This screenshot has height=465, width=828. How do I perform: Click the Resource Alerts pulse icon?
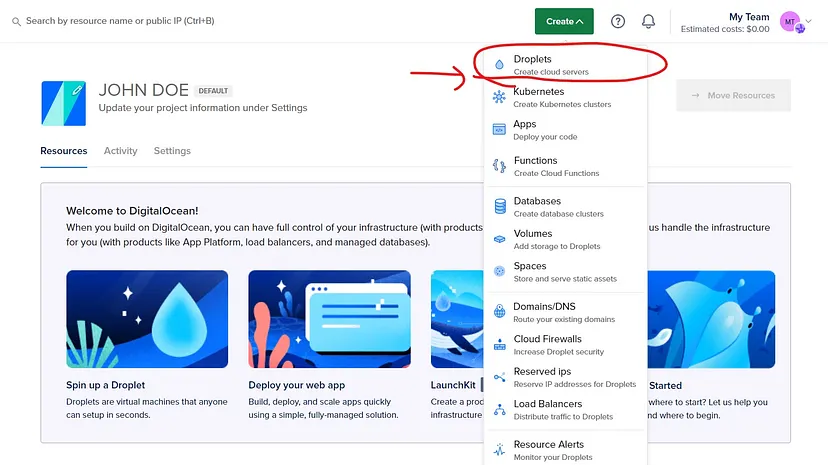click(500, 450)
